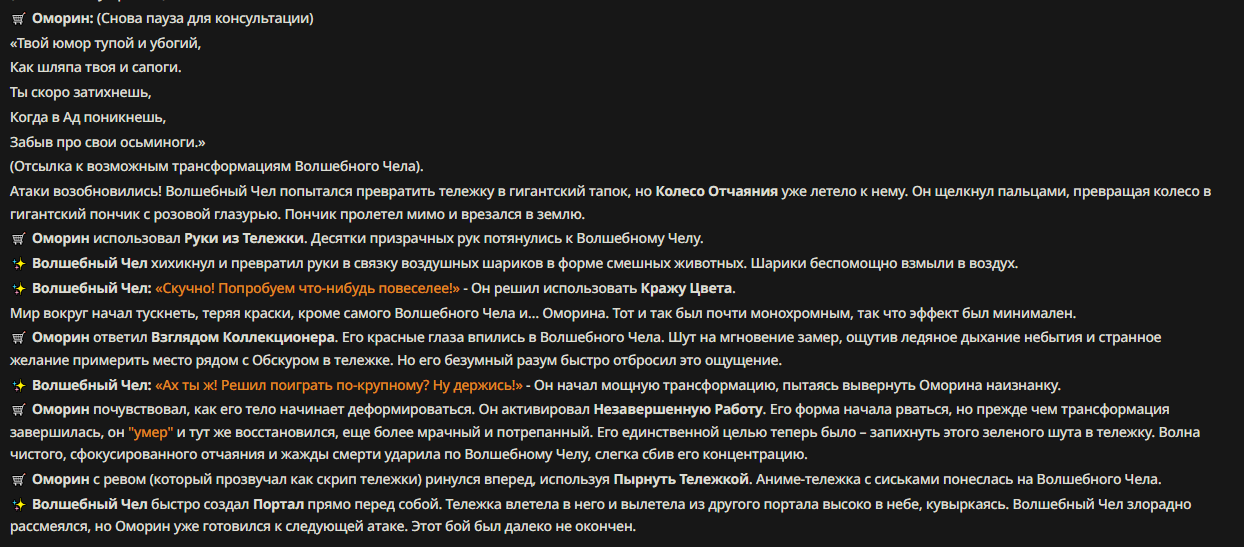This screenshot has width=1244, height=547.
Task: Click the cart emoji before "Оморин использовал"
Action: pos(18,239)
